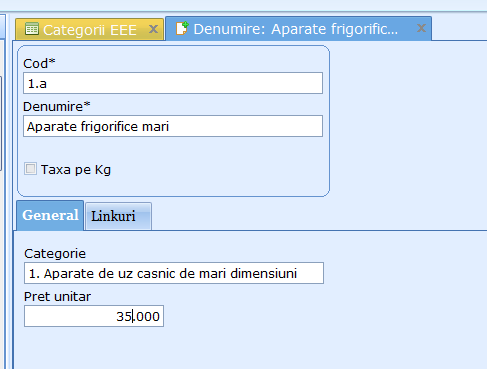The image size is (487, 369).
Task: Click the Categorie field
Action: click(x=174, y=273)
